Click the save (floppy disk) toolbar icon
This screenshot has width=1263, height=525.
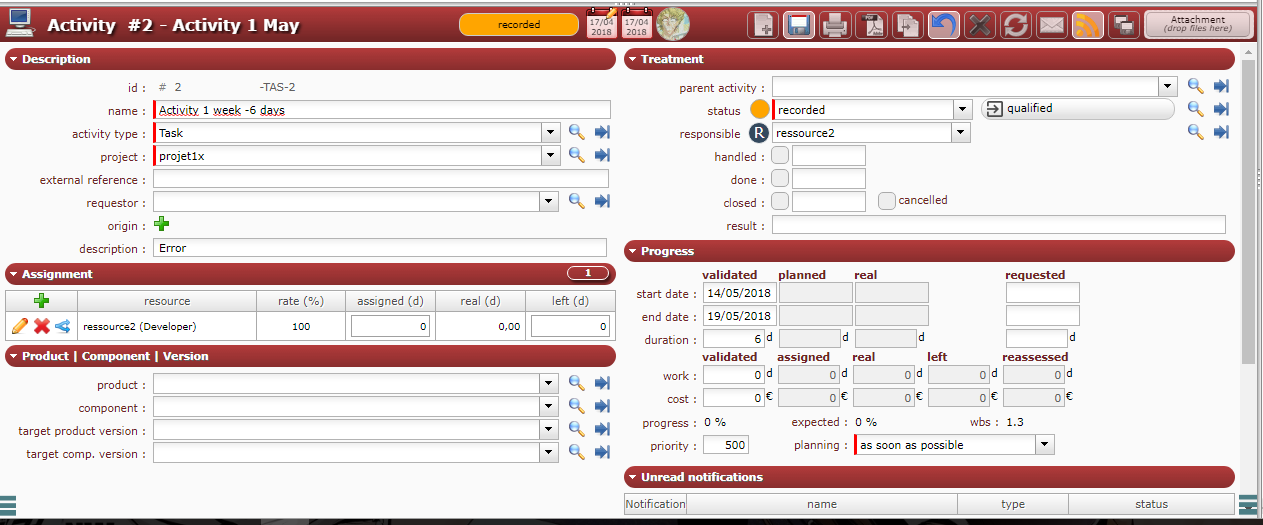[x=798, y=26]
